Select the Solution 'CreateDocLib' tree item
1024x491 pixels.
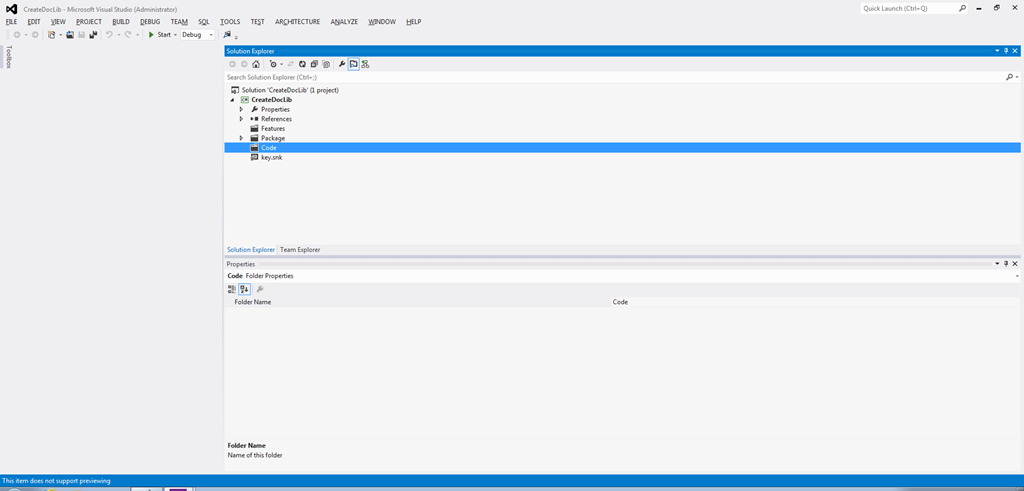290,90
